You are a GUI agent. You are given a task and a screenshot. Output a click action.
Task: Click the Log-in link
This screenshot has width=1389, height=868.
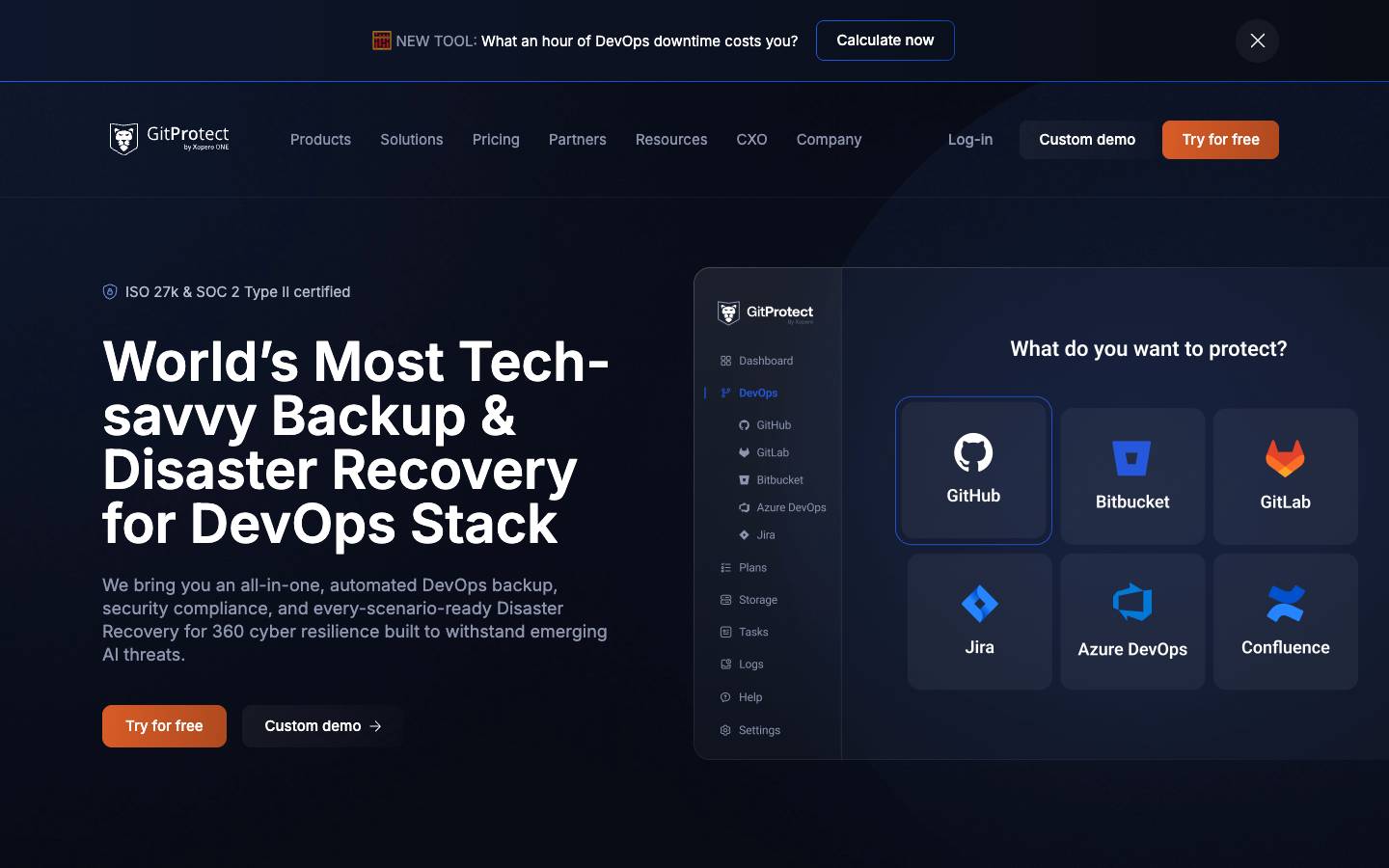coord(970,140)
